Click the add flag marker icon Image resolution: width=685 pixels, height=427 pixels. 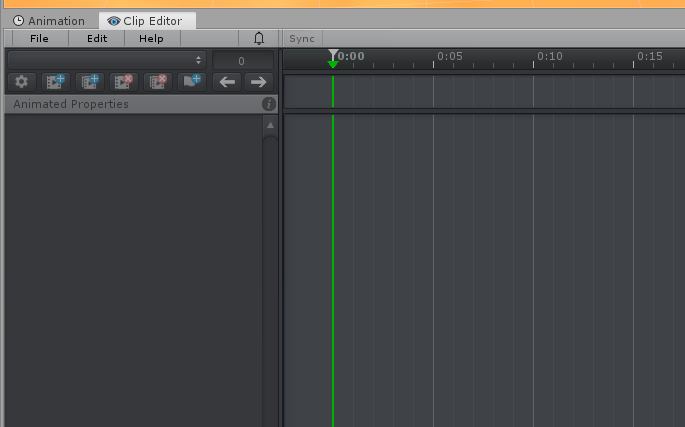[x=192, y=82]
